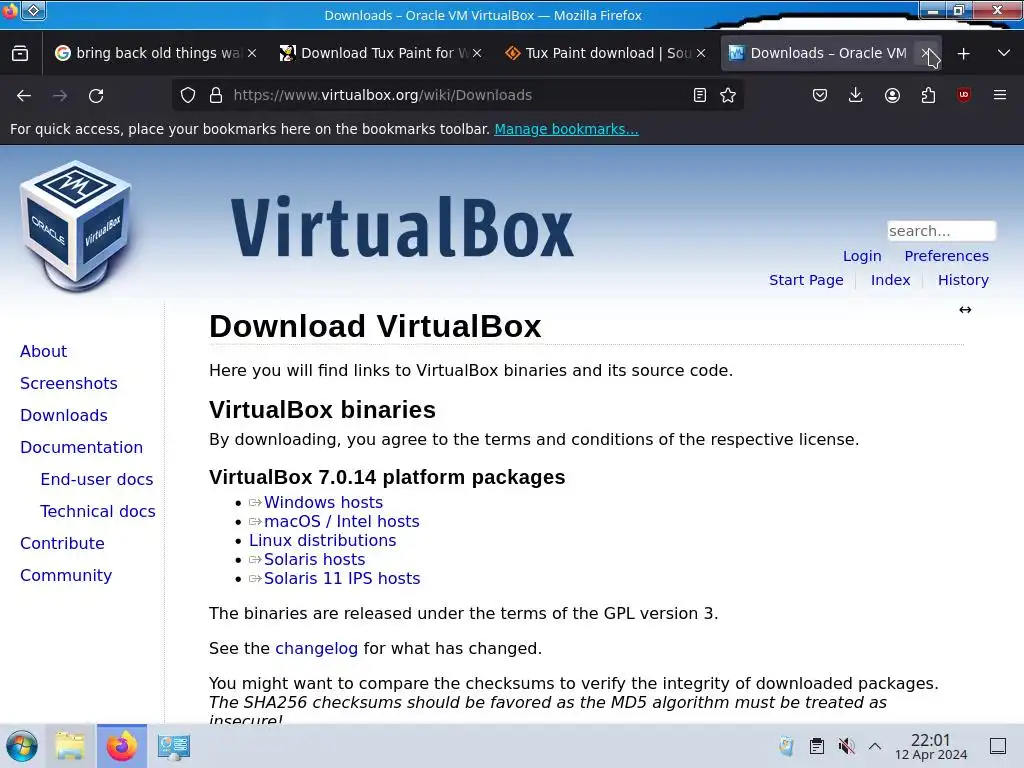Click the show desktop tray button
The image size is (1024, 768).
pyautogui.click(x=998, y=746)
